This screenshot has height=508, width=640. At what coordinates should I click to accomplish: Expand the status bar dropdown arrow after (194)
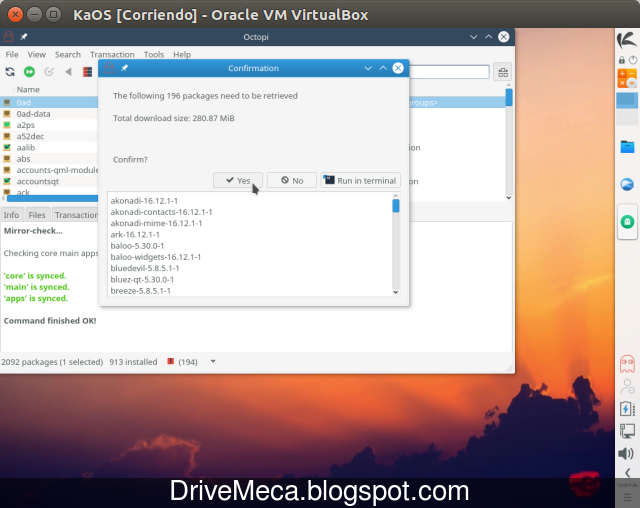click(213, 361)
